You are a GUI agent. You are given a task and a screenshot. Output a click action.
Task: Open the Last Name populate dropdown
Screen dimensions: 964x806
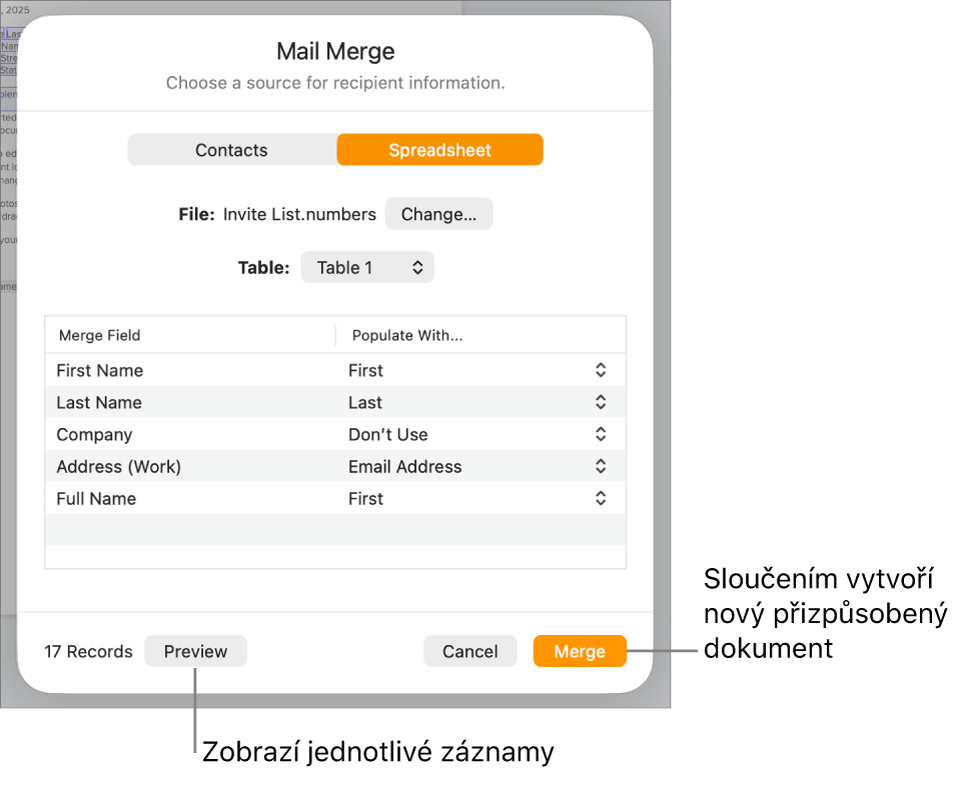click(600, 402)
